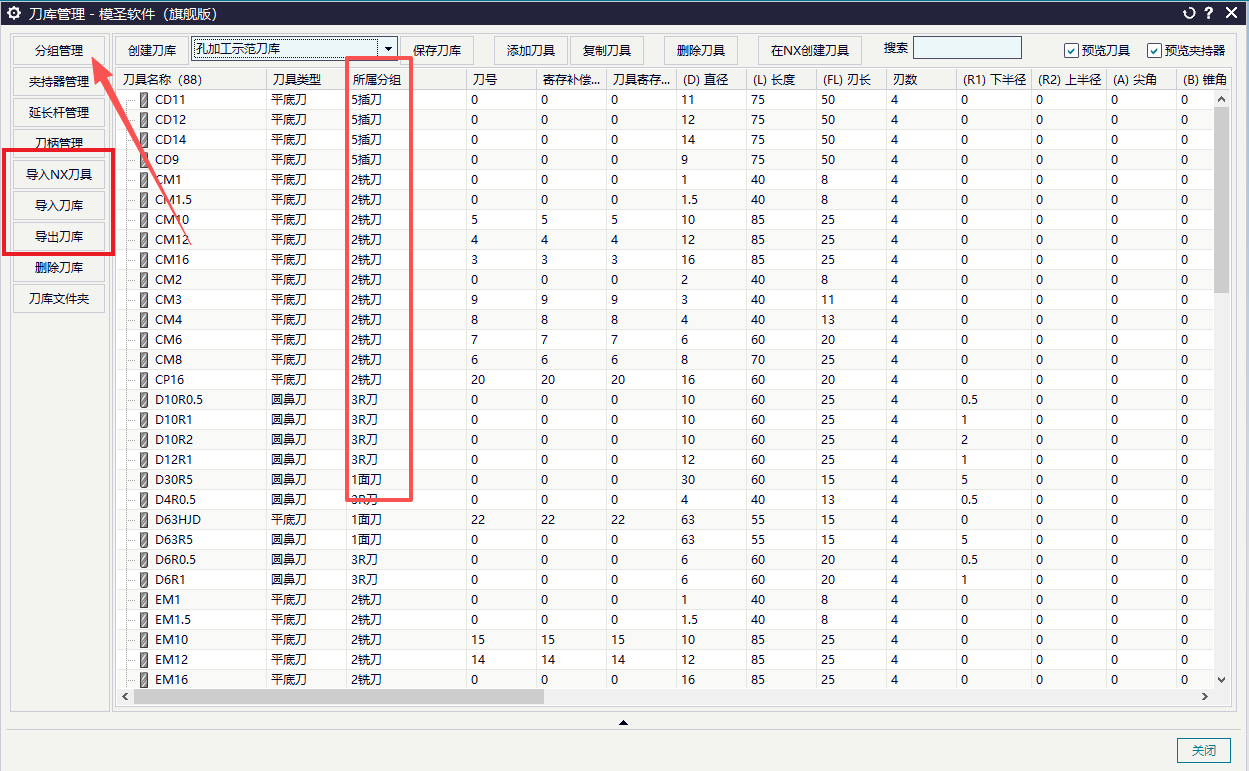Click 导入刀库 import library button
The image size is (1249, 771).
[59, 206]
